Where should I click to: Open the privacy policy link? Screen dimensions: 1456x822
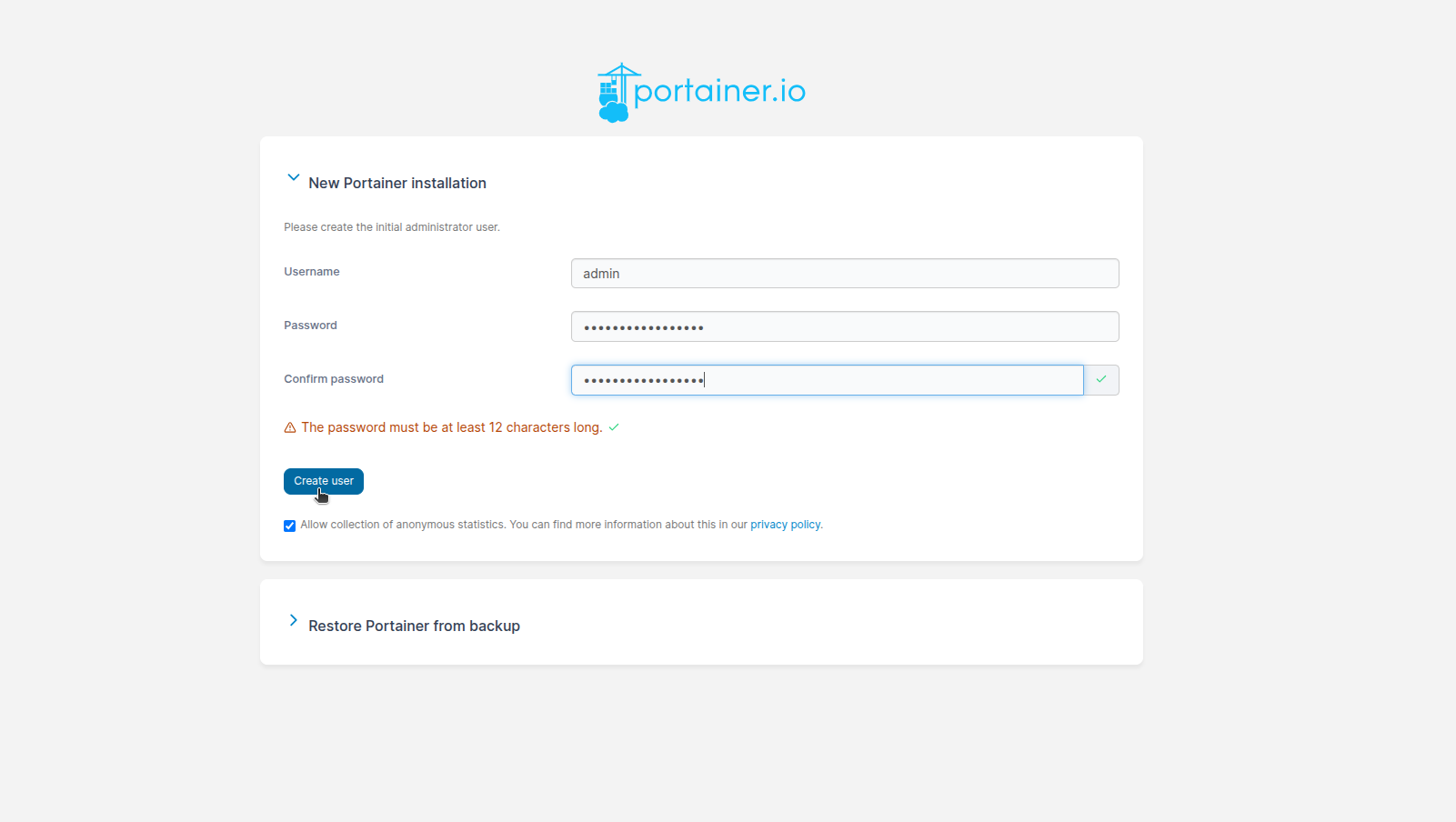tap(785, 525)
